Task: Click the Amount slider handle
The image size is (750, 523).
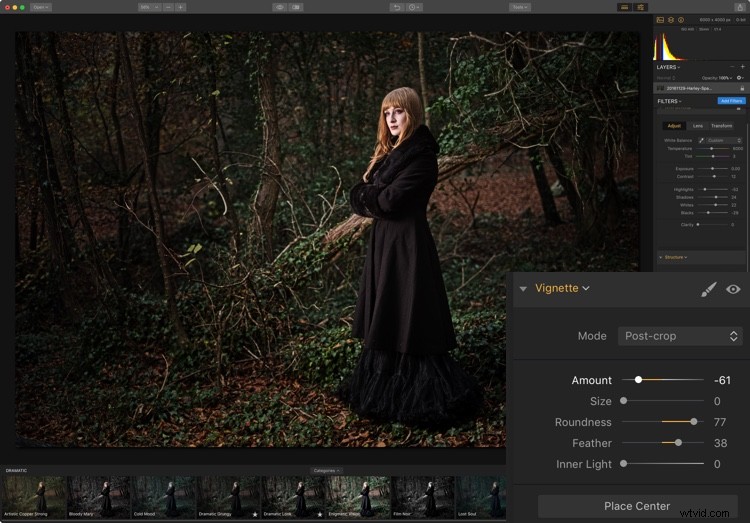Action: tap(638, 379)
